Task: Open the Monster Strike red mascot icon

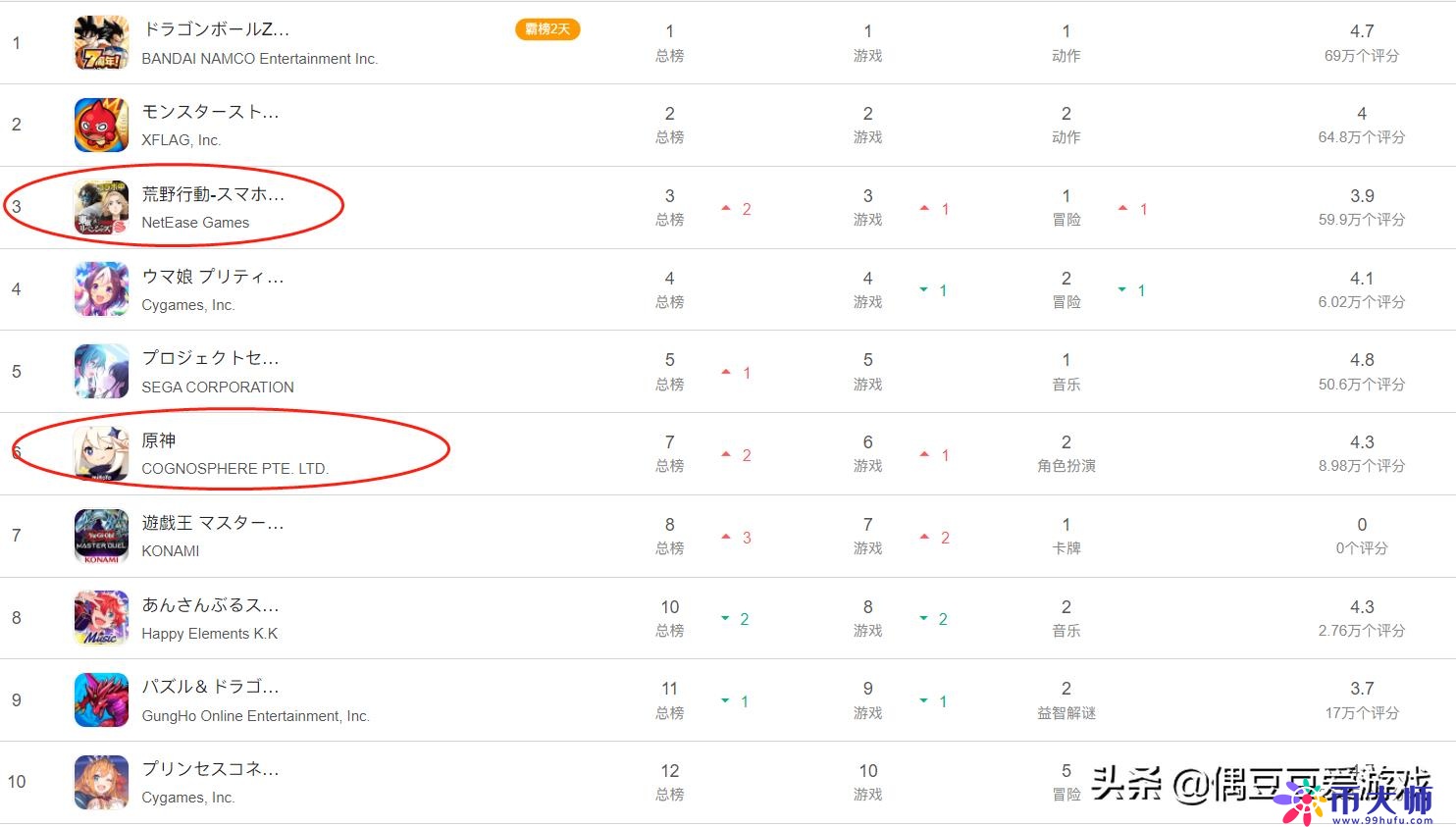Action: (101, 125)
